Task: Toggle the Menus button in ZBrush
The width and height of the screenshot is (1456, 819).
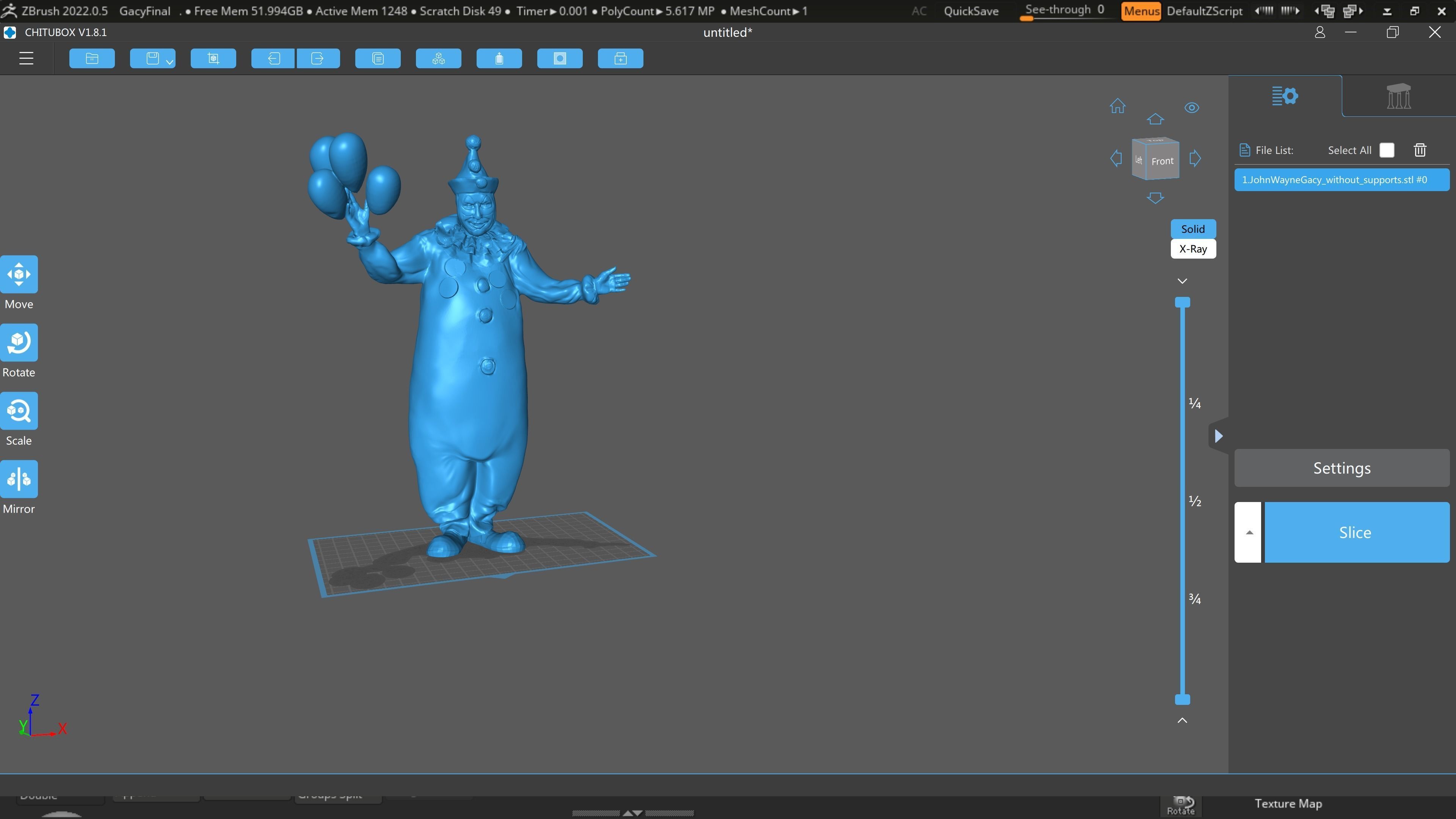Action: [x=1141, y=11]
